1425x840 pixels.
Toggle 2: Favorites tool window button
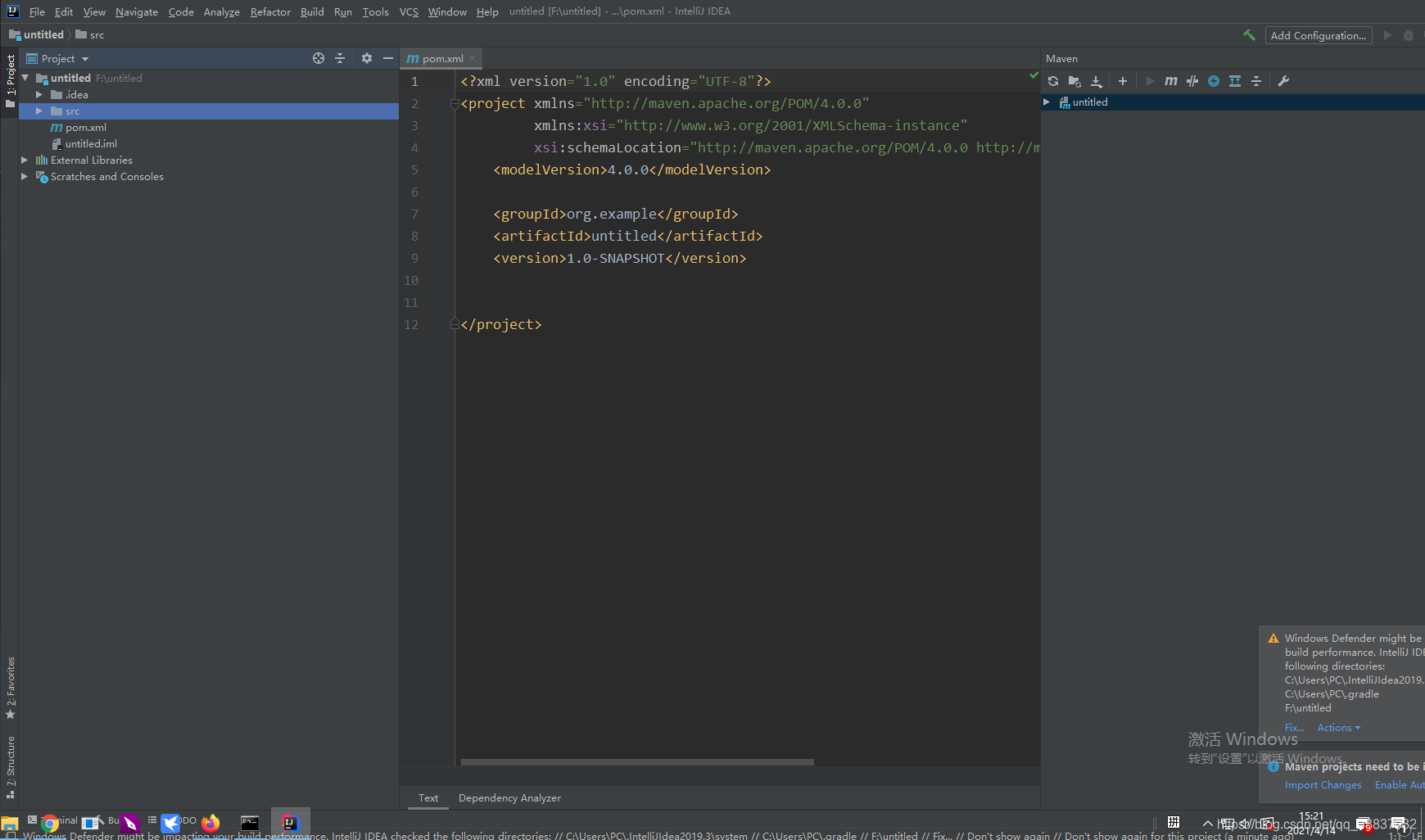click(10, 689)
